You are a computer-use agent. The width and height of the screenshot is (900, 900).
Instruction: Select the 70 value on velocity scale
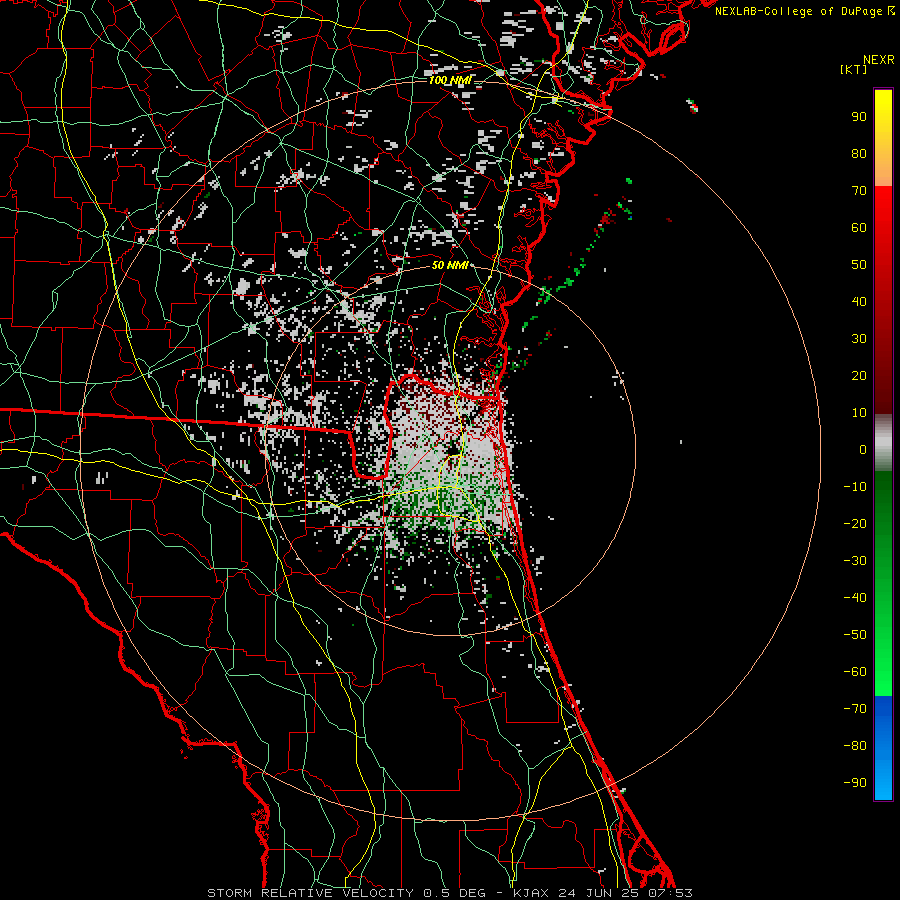click(x=859, y=191)
